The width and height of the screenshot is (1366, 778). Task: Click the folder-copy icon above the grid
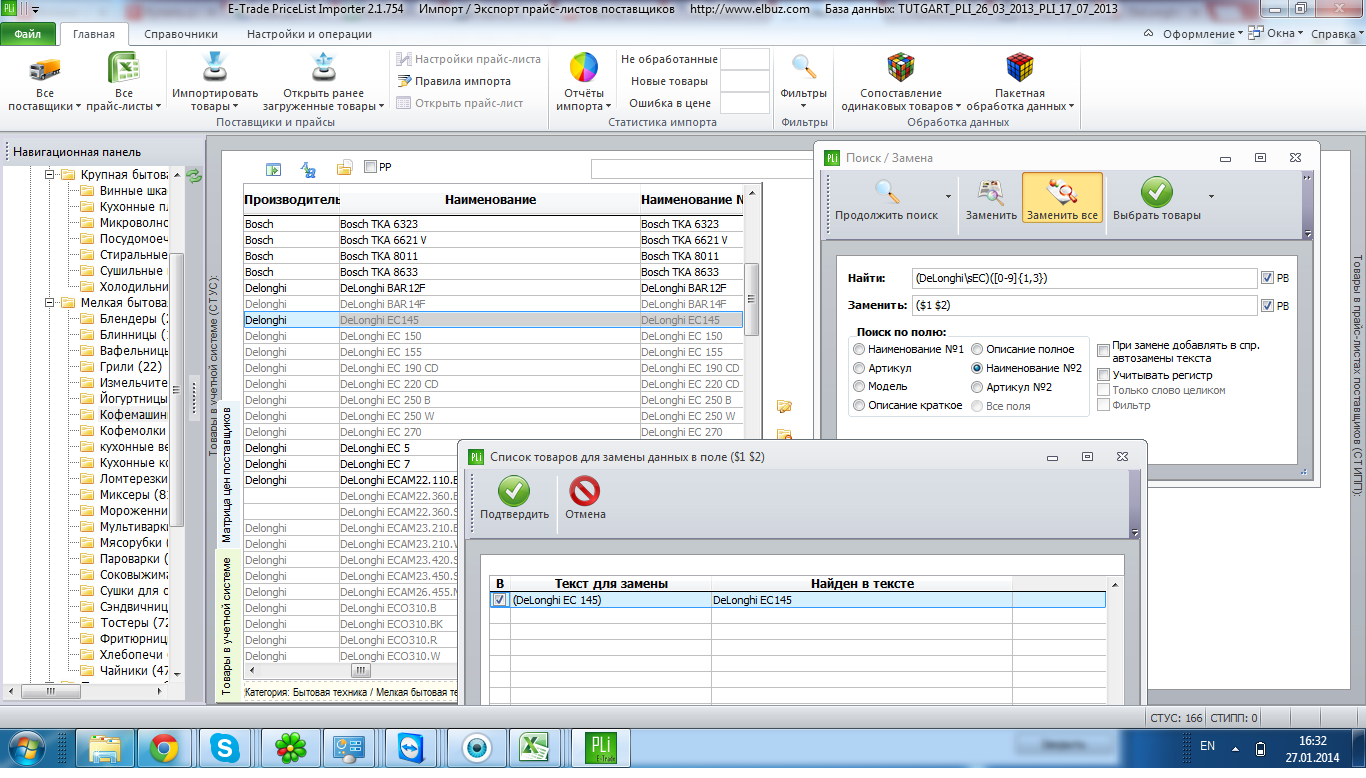tap(344, 168)
